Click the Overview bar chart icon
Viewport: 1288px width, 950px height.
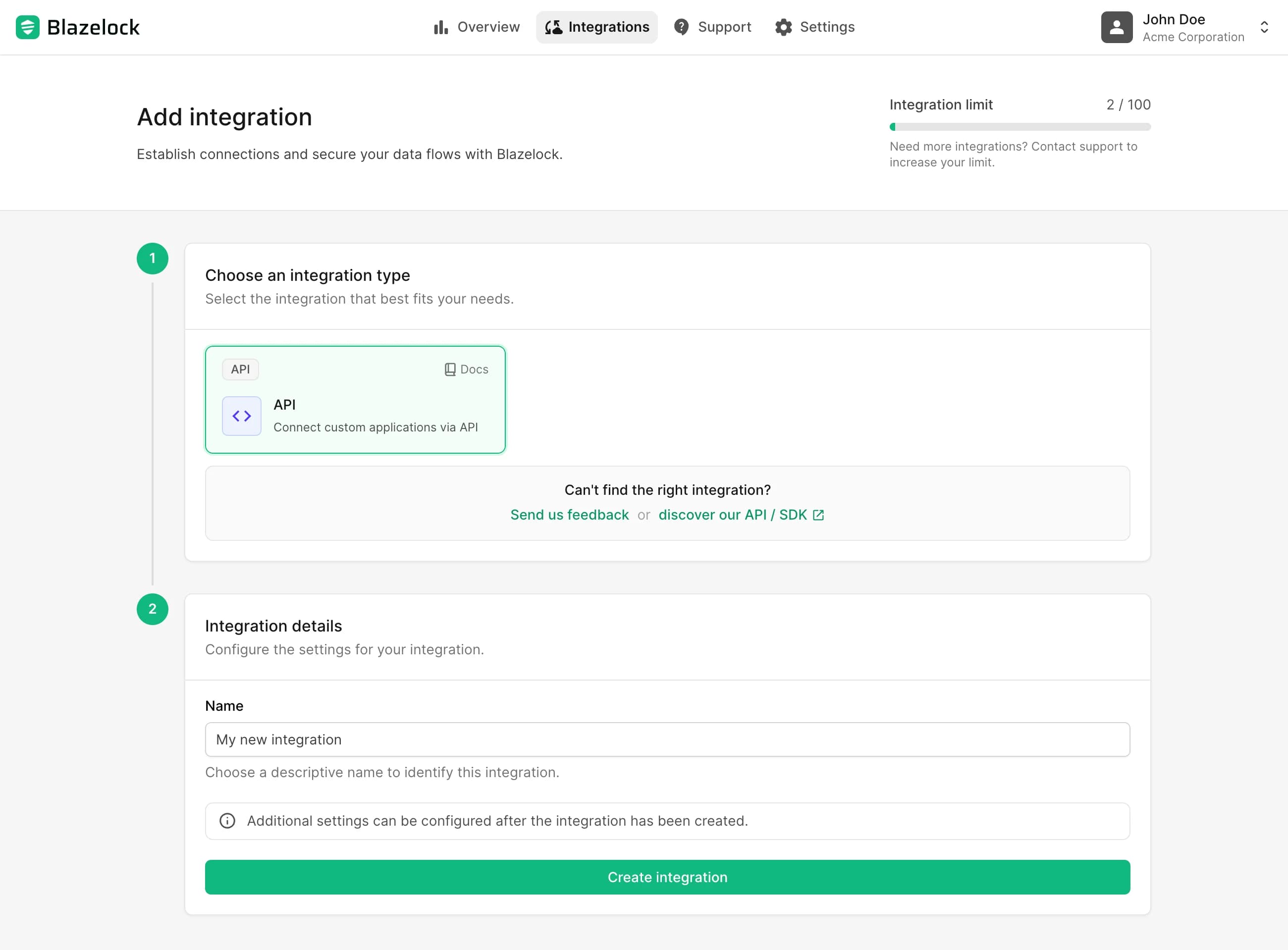click(x=441, y=27)
